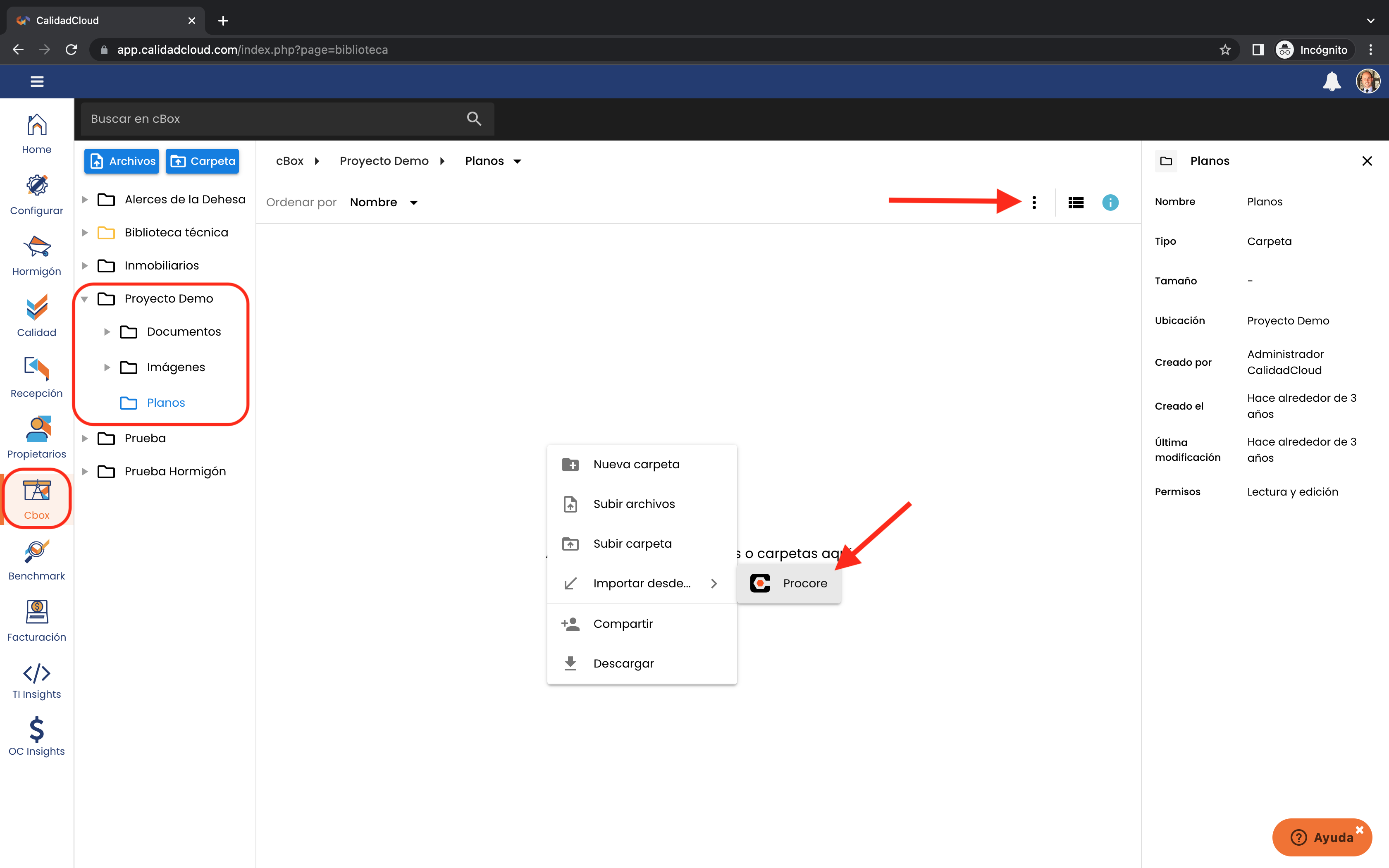Click the Archivos upload button
Image resolution: width=1389 pixels, height=868 pixels.
(x=122, y=161)
